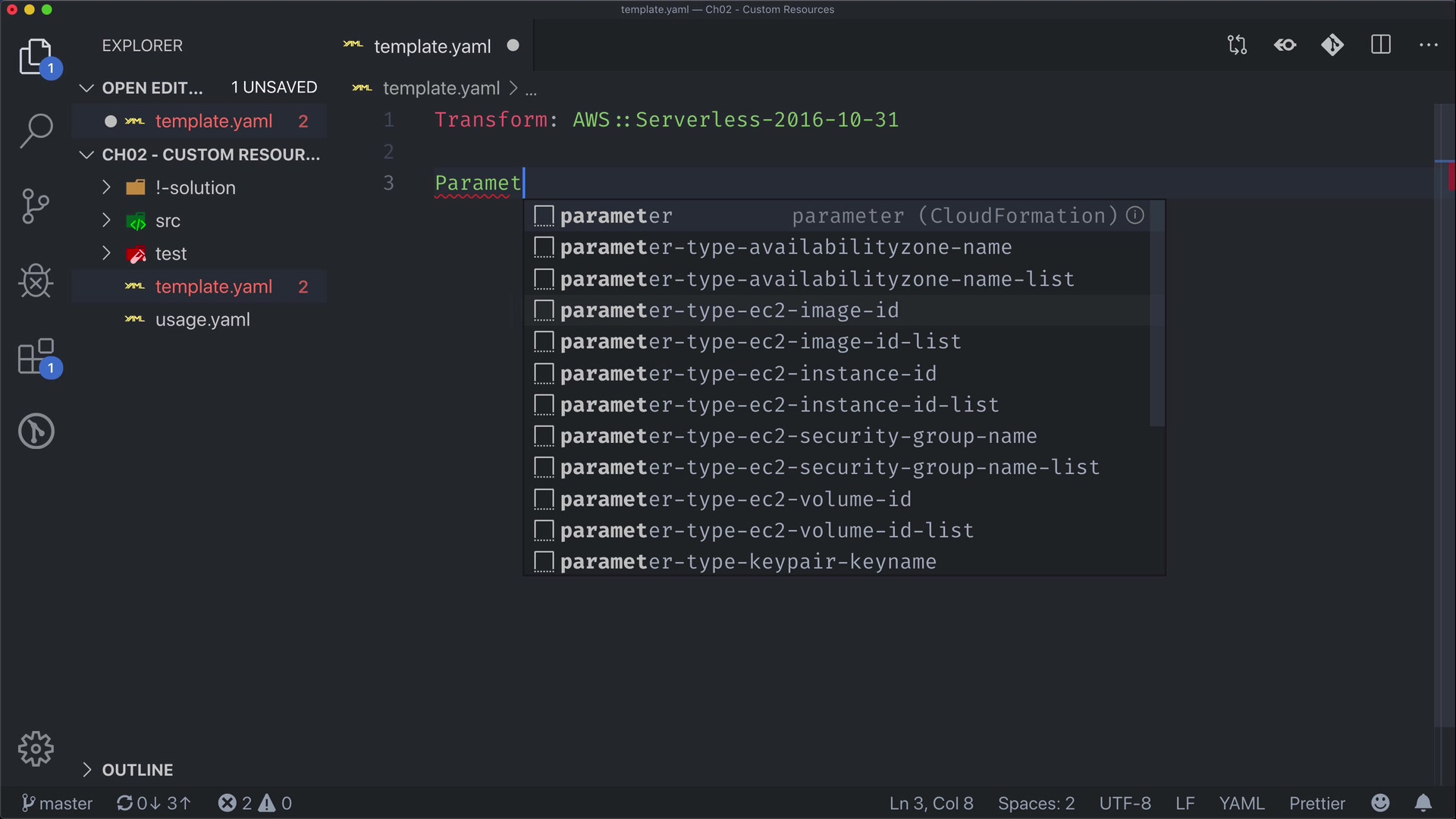Click master branch in status bar

[58, 803]
